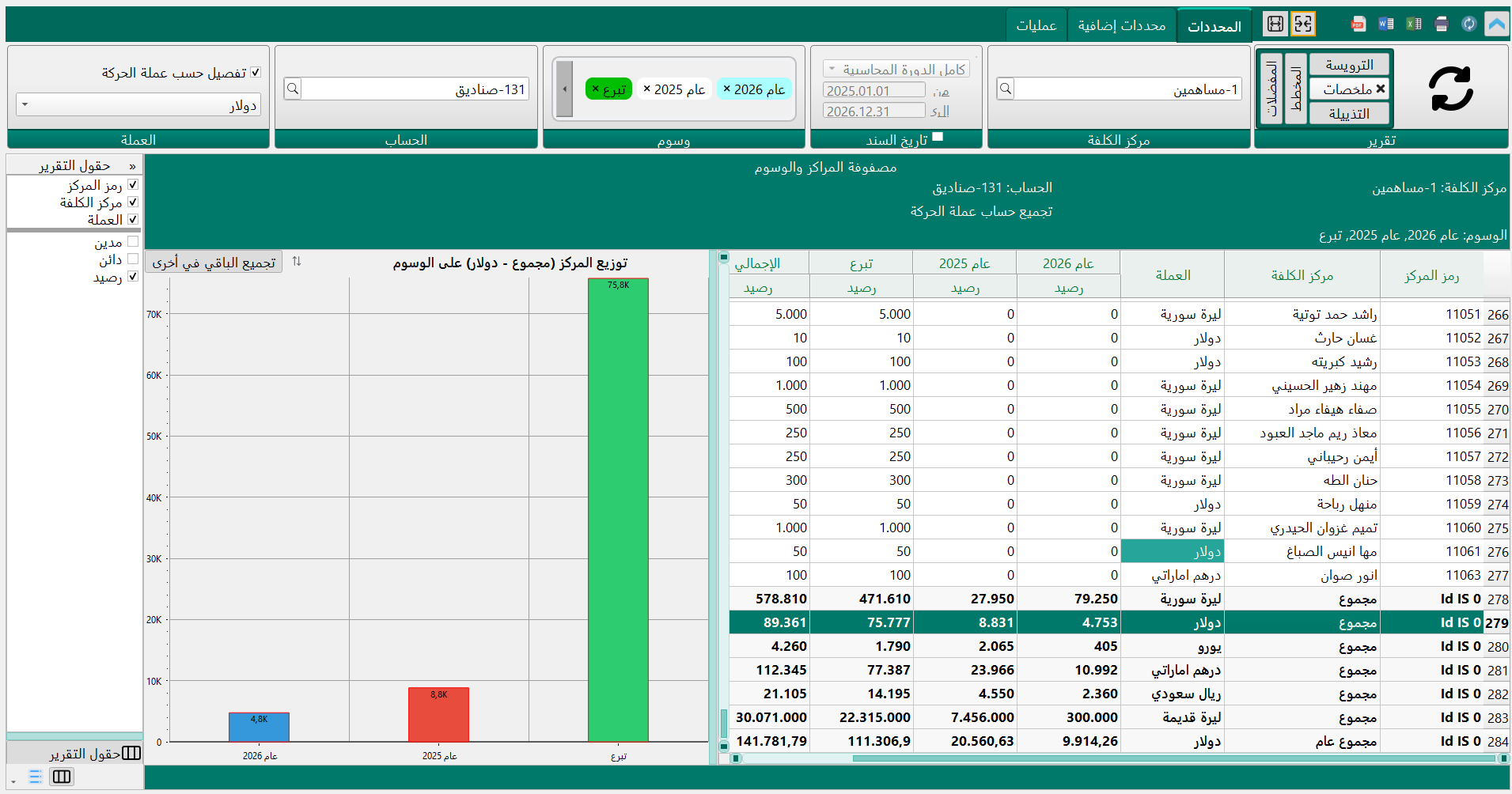Open the vertical المفضلات tab
This screenshot has height=794, width=1512.
pyautogui.click(x=1271, y=89)
